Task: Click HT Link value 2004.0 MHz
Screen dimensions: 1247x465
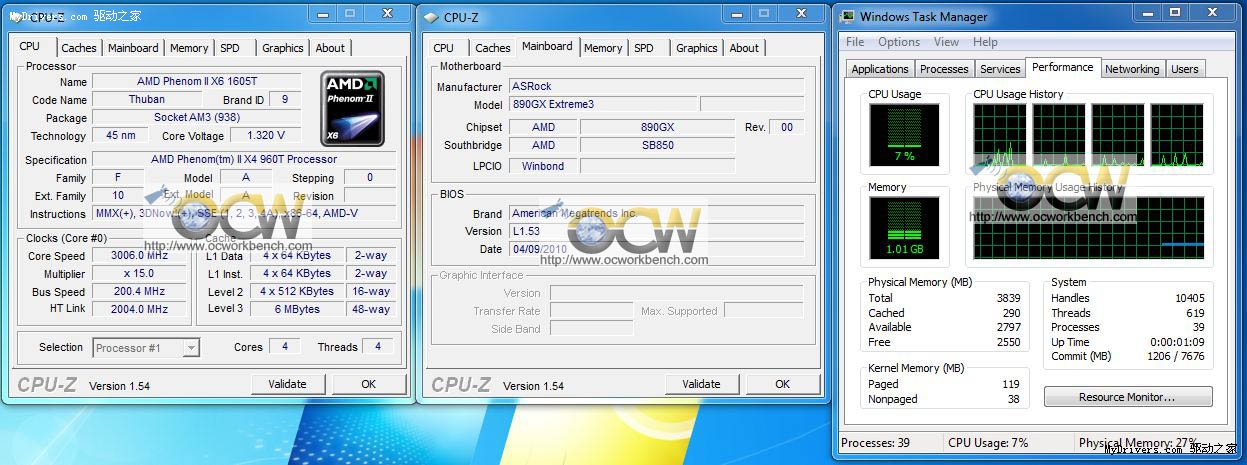Action: tap(139, 309)
